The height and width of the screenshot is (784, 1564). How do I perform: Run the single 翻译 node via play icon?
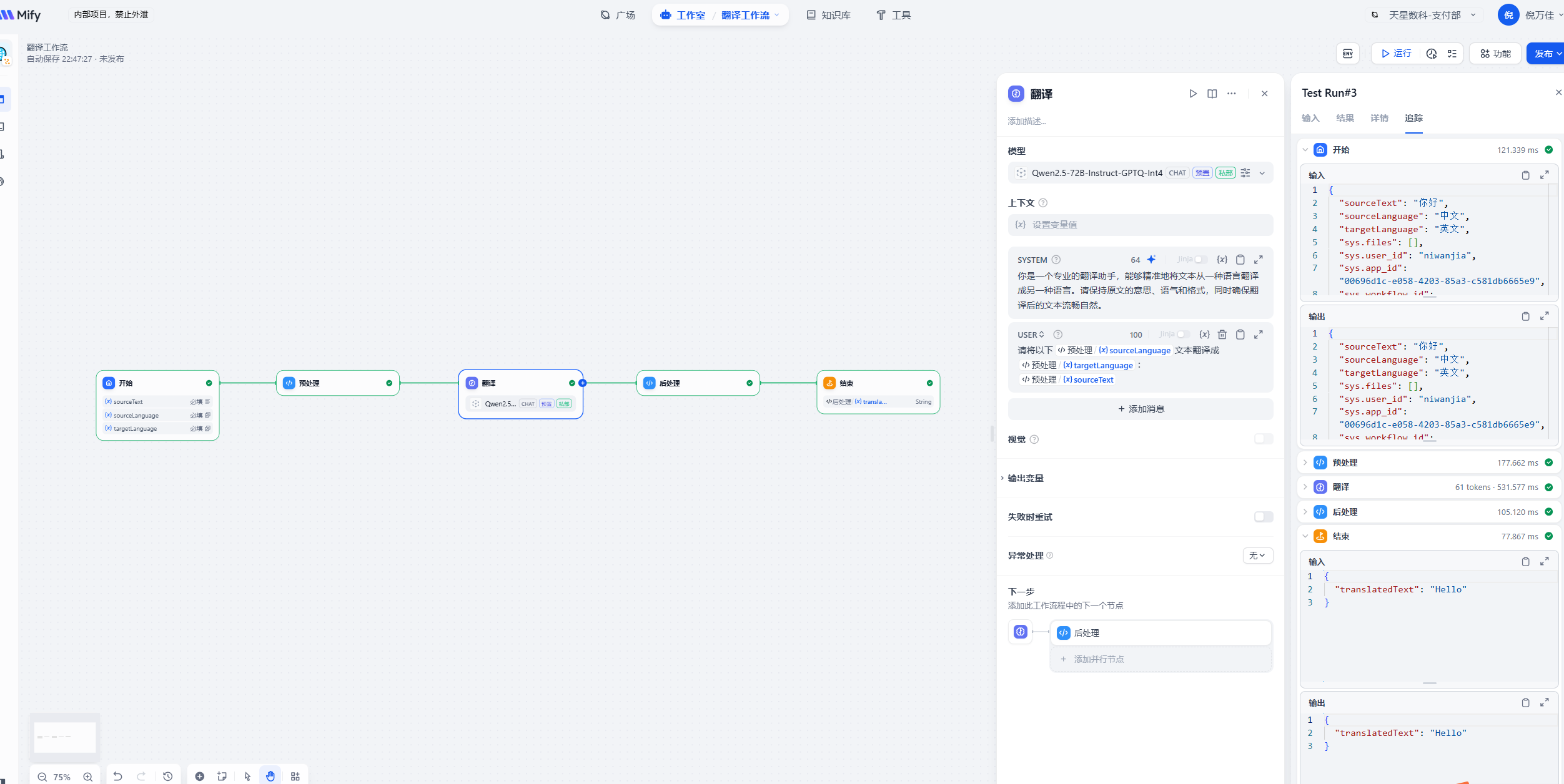[x=1193, y=94]
